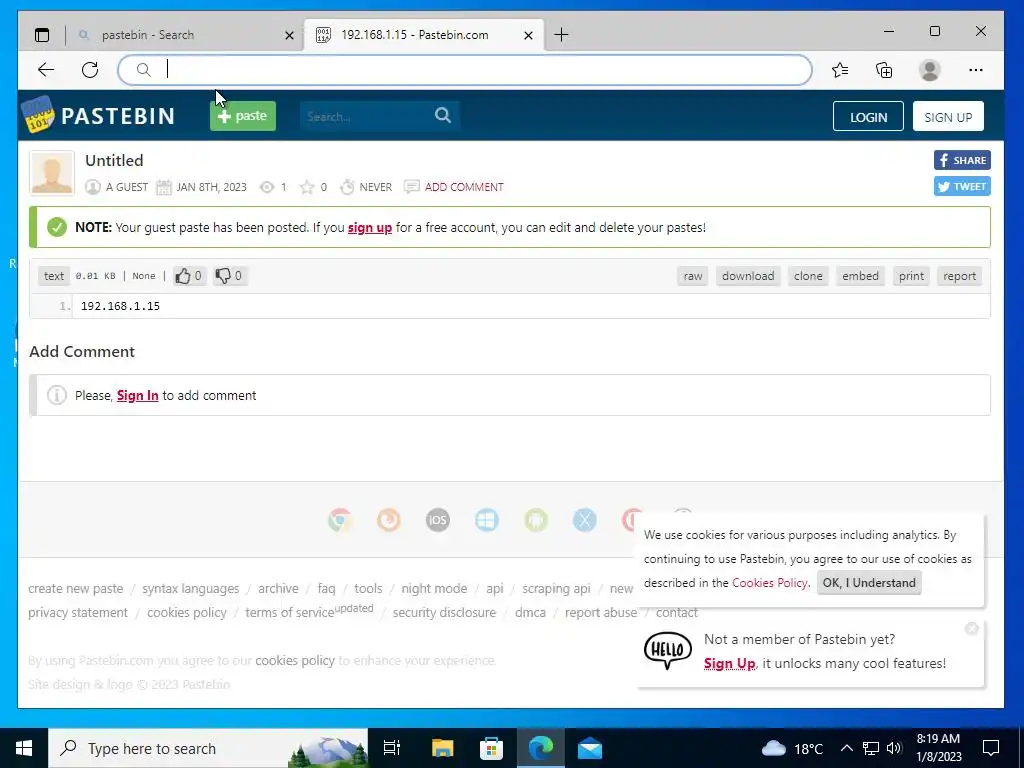Open Windows Start menu
Image resolution: width=1024 pixels, height=768 pixels.
click(24, 748)
